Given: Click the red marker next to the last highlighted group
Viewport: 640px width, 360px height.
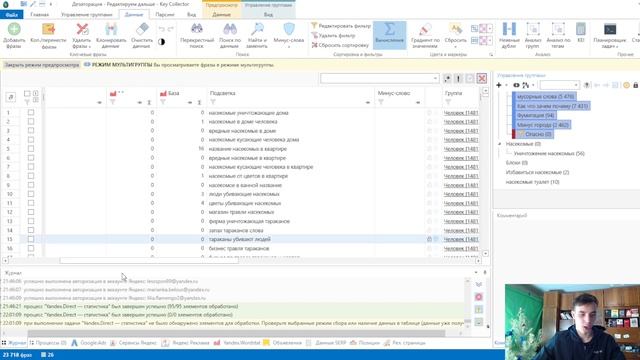Looking at the screenshot, I should [x=514, y=134].
